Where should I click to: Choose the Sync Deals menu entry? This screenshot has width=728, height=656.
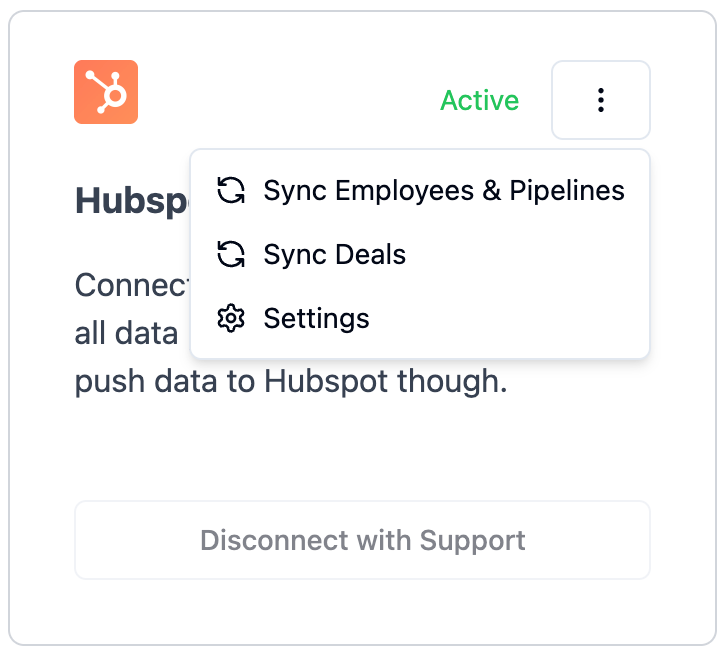point(420,254)
